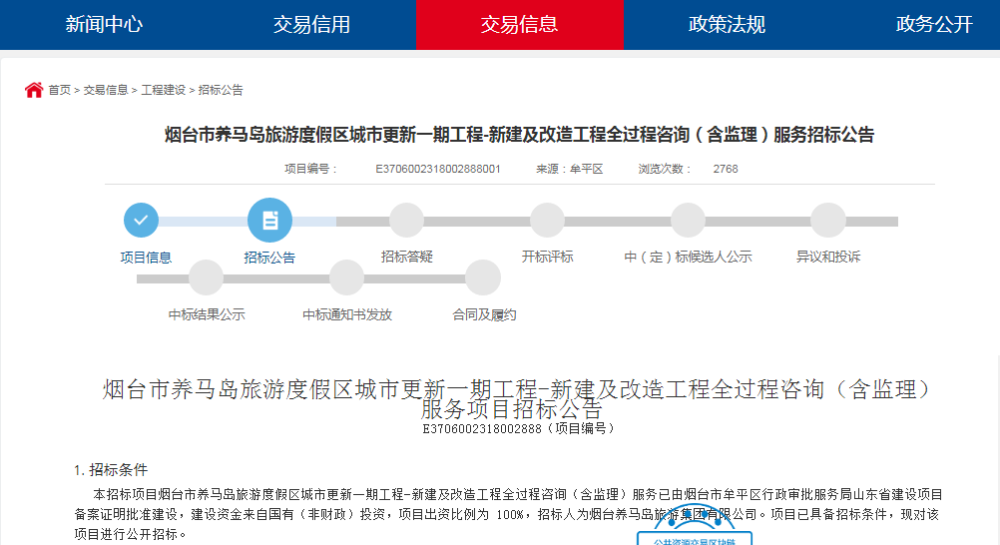
Task: Click the 招标公告 breadcrumb link
Action: pos(221,91)
